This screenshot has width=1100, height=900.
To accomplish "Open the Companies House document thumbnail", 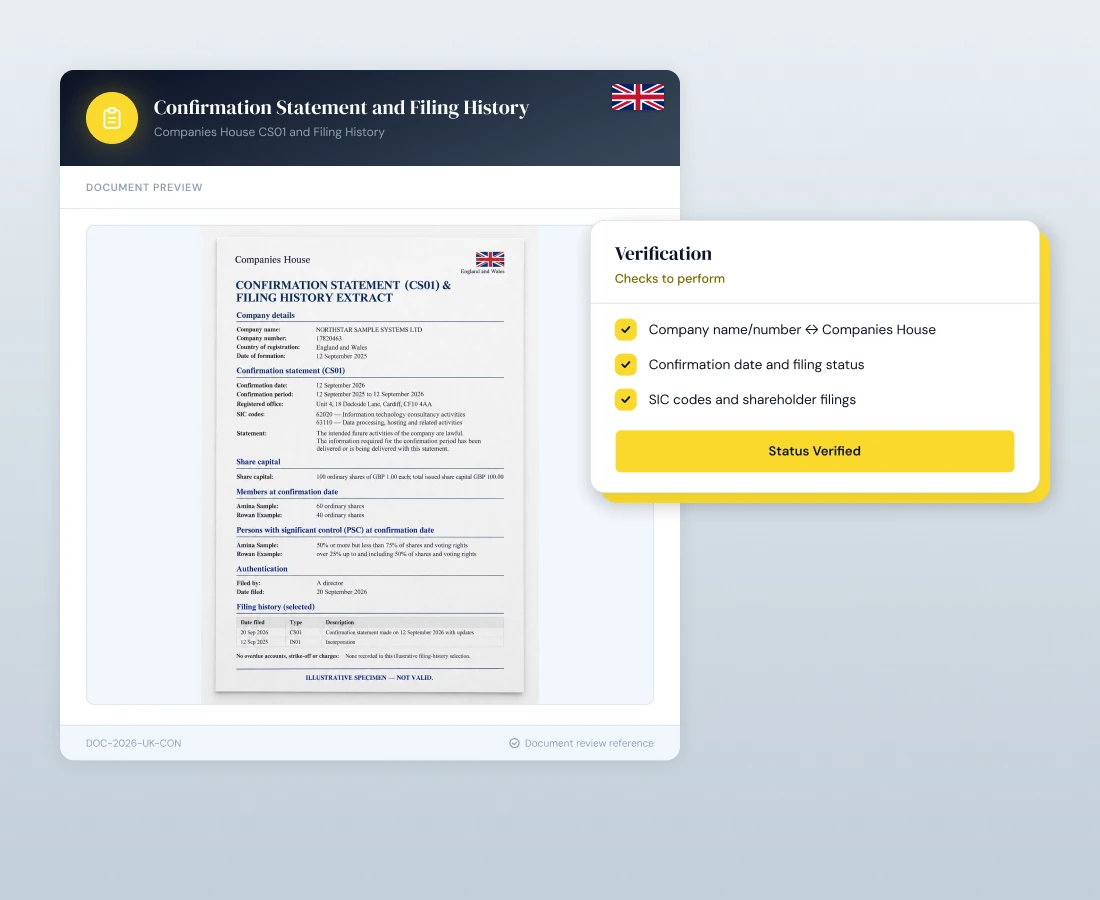I will [x=370, y=464].
